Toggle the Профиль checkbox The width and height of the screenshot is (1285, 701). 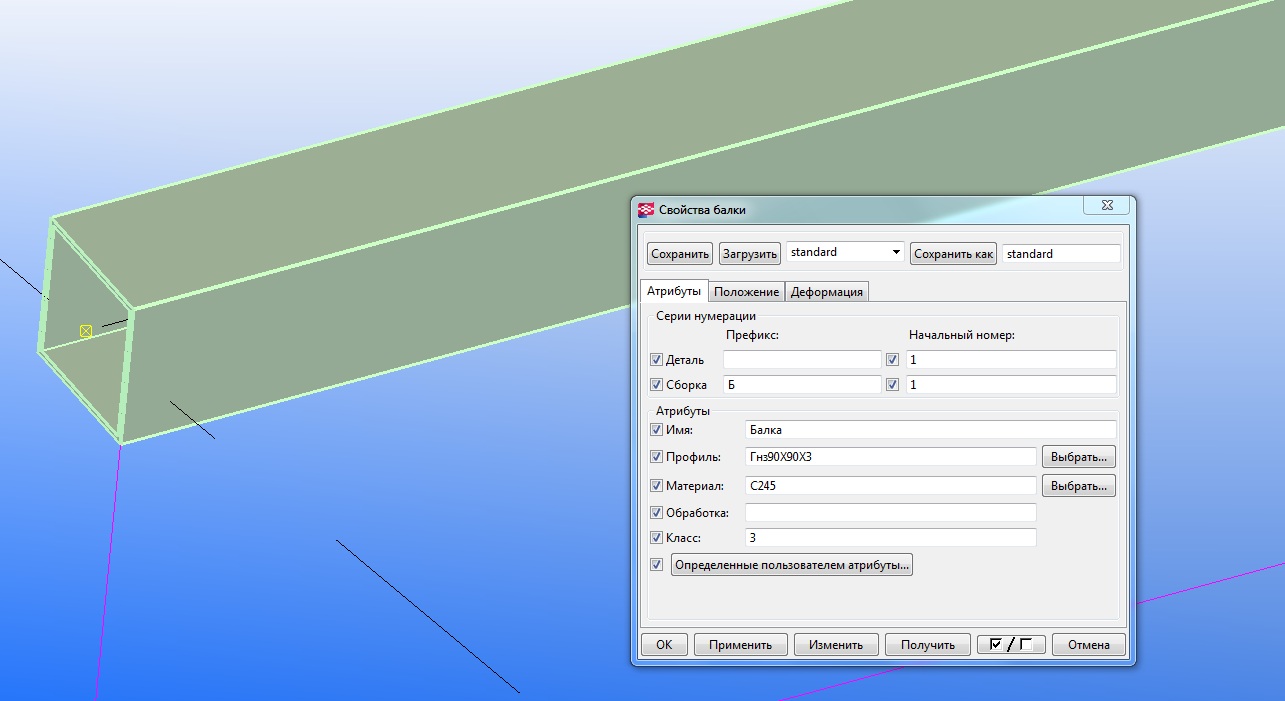coord(656,457)
